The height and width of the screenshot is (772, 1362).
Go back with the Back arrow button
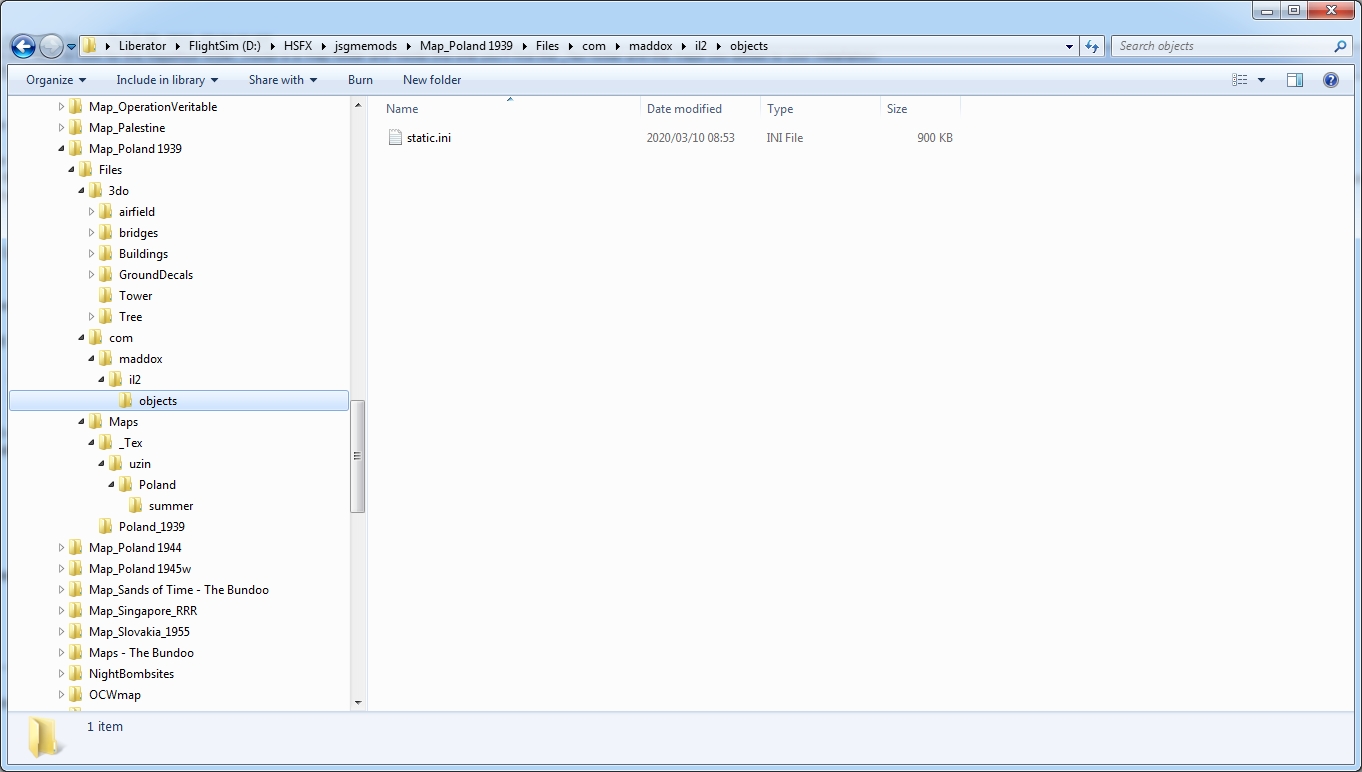click(23, 46)
